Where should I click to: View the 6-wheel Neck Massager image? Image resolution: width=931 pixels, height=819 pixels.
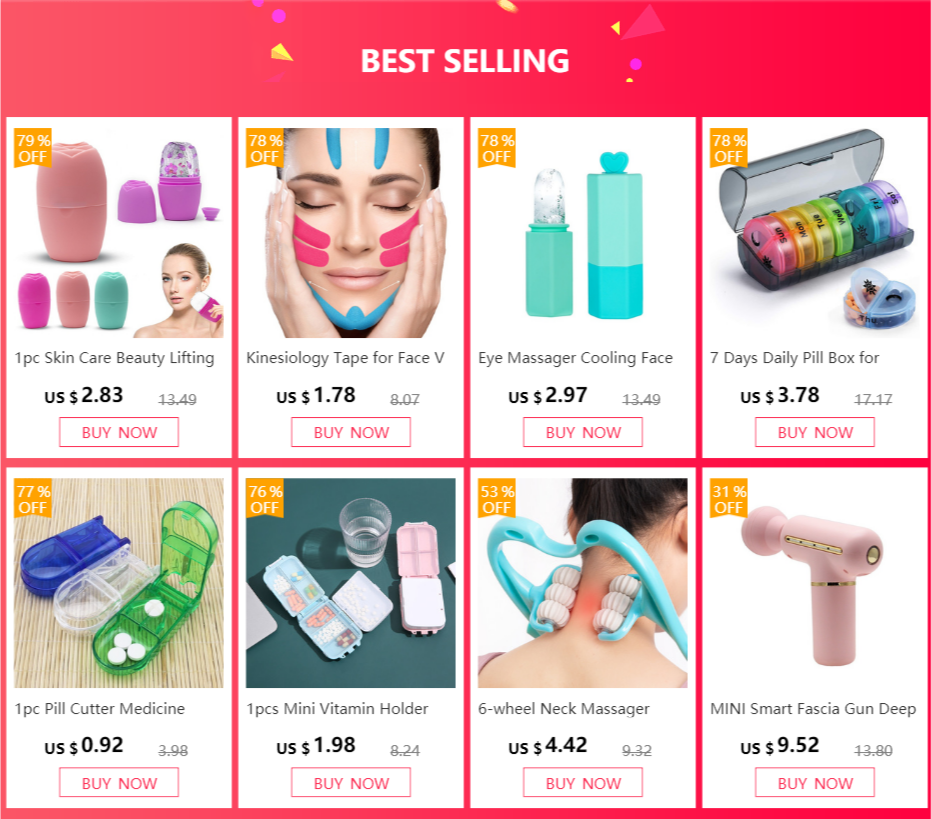pyautogui.click(x=583, y=583)
